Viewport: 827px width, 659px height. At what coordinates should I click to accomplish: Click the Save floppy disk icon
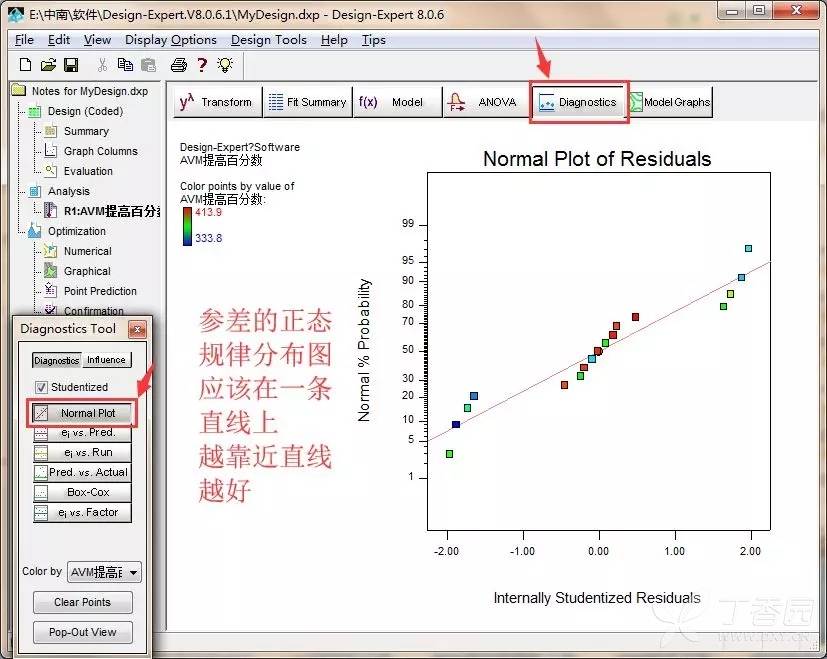pyautogui.click(x=71, y=64)
